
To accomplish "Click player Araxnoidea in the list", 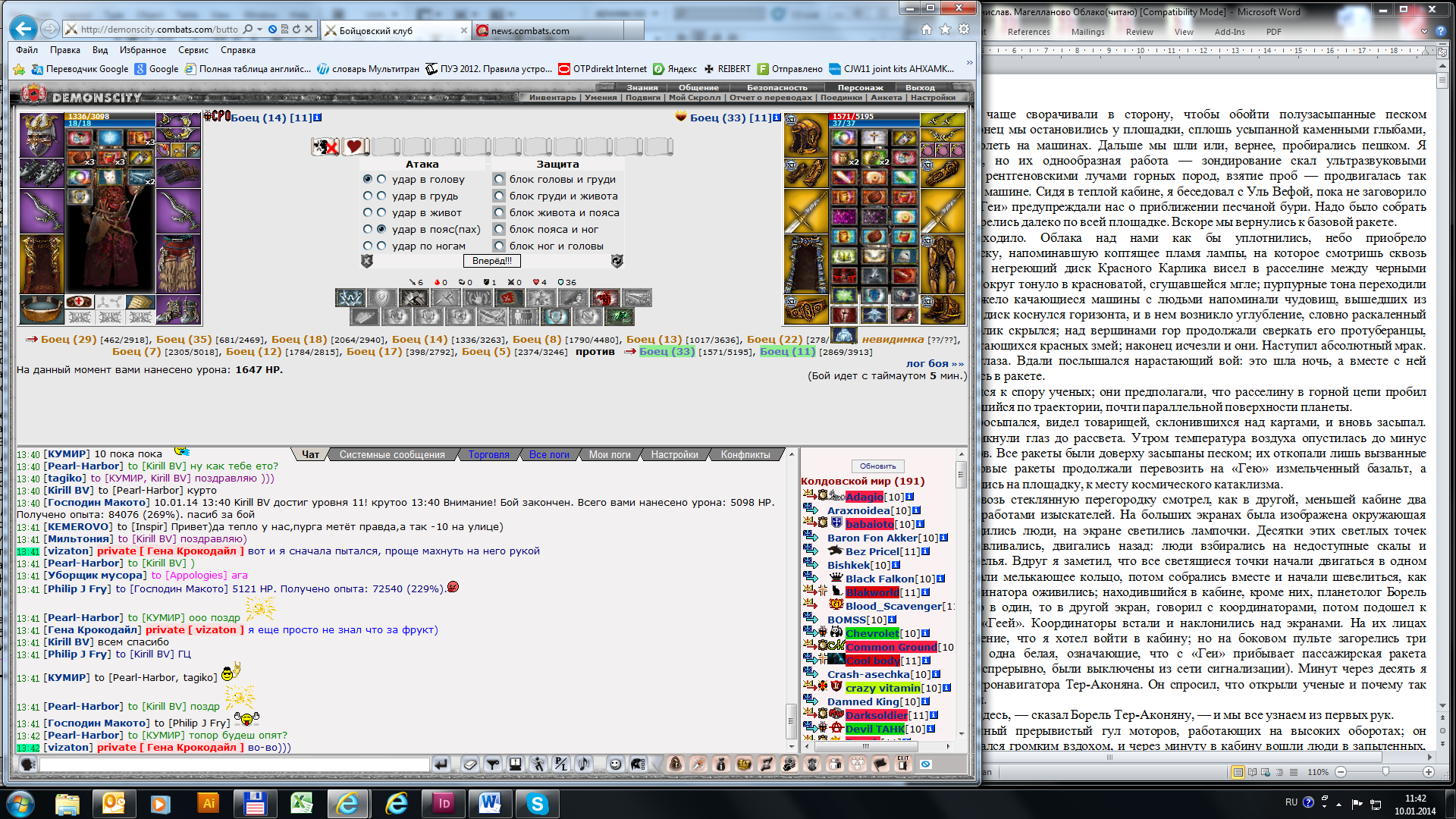I will [858, 510].
